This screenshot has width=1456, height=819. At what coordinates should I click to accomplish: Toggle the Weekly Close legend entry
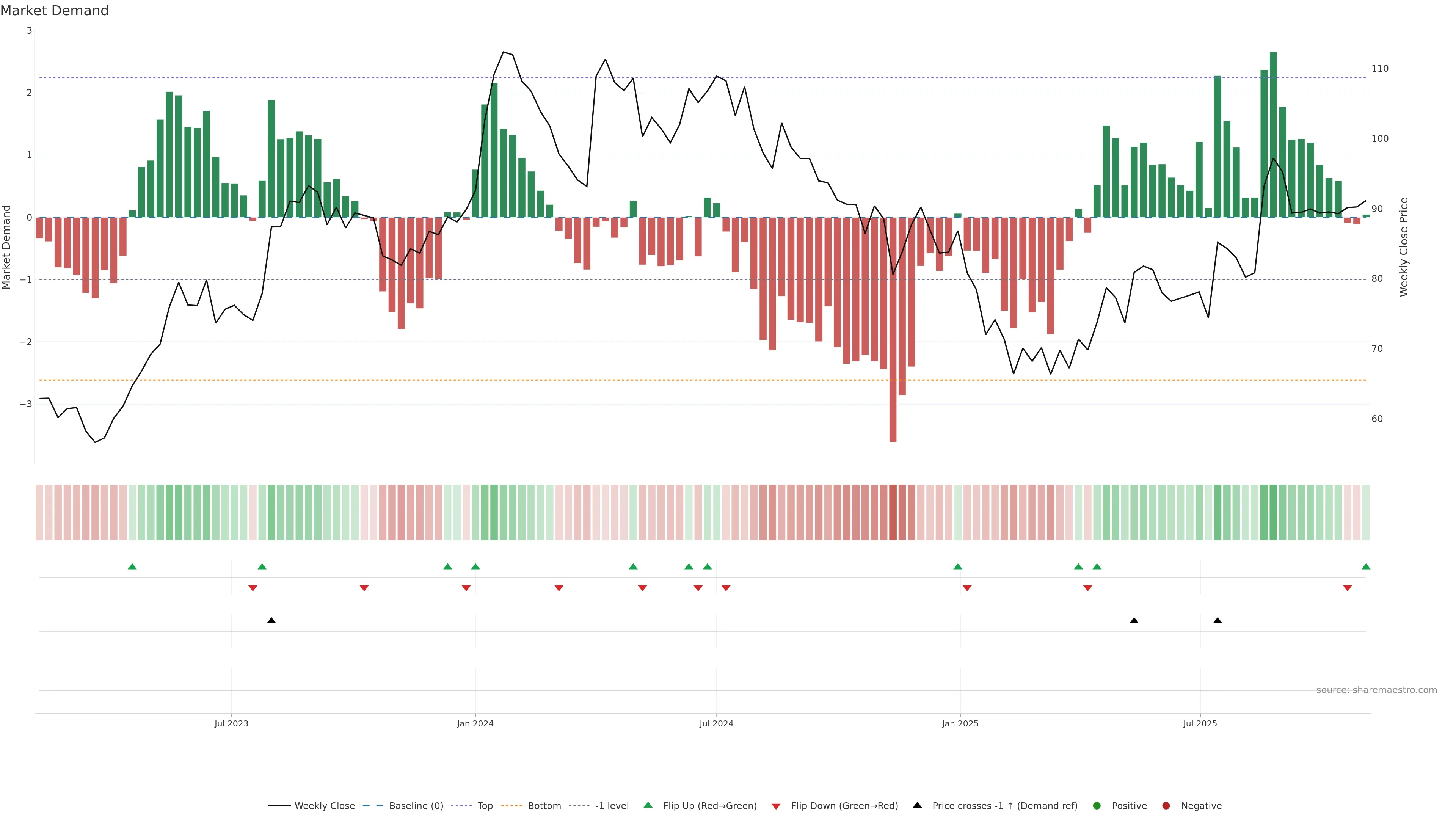[x=325, y=805]
